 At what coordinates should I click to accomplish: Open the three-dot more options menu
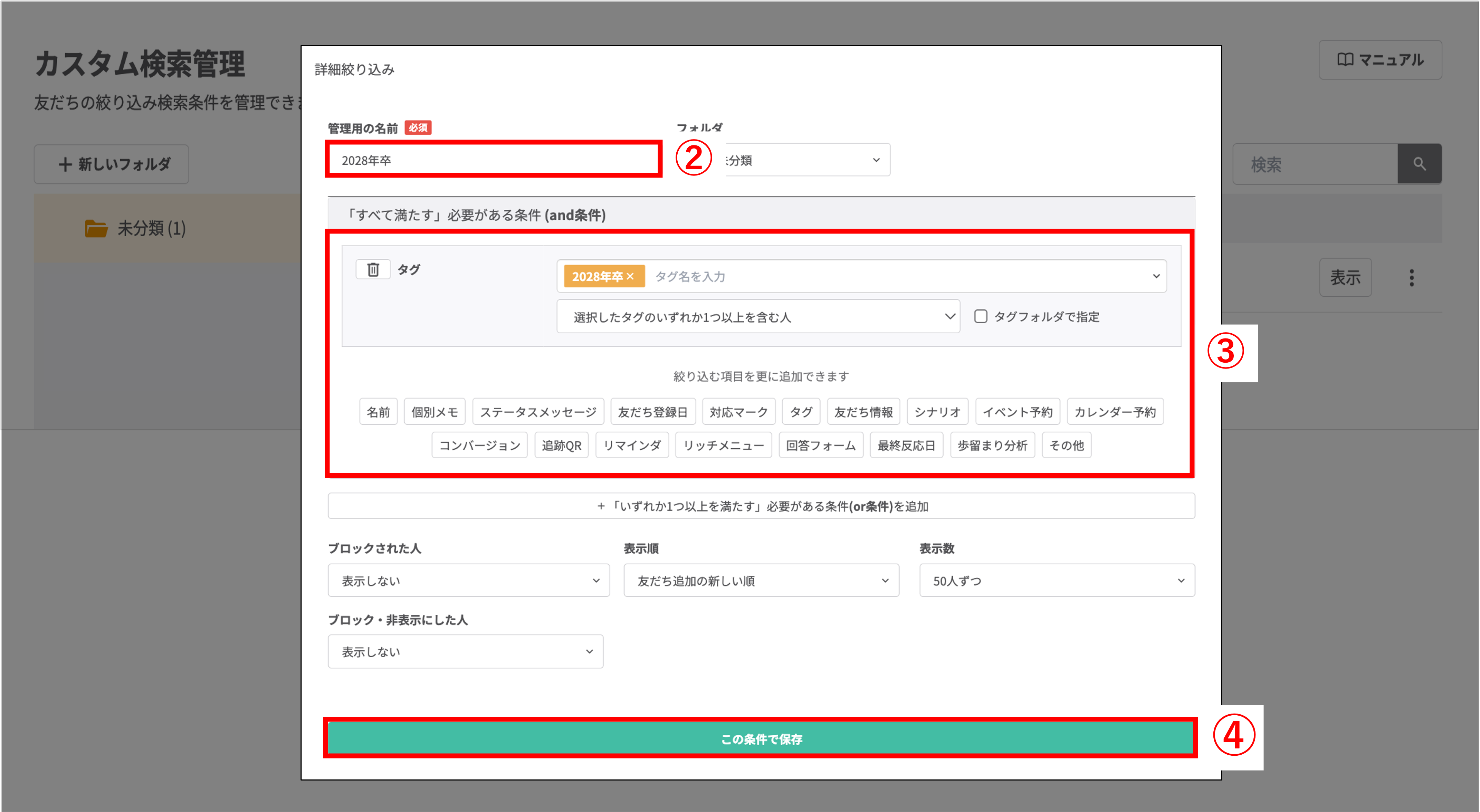[1411, 278]
